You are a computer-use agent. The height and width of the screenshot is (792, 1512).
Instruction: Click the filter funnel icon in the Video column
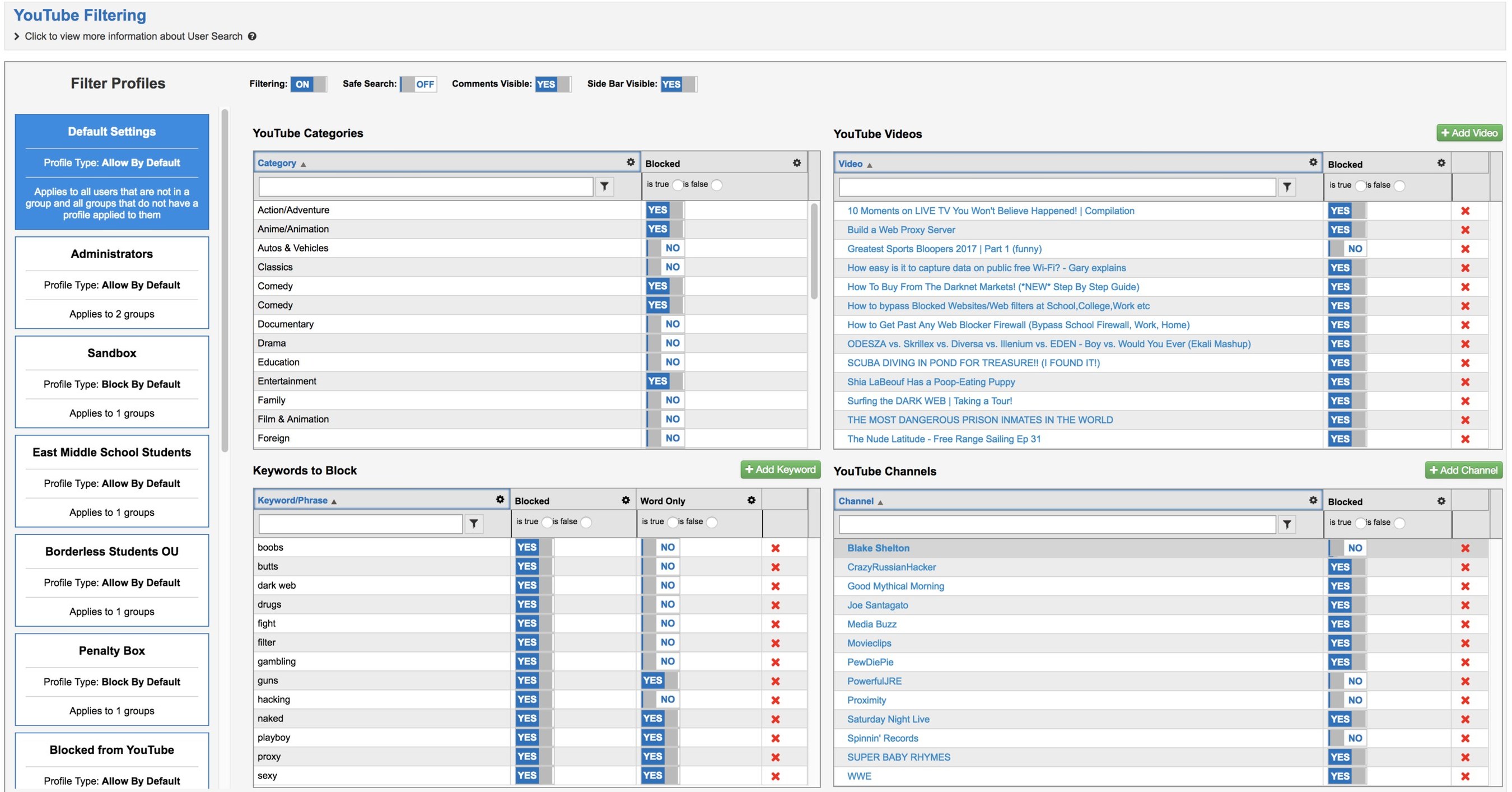tap(1287, 187)
